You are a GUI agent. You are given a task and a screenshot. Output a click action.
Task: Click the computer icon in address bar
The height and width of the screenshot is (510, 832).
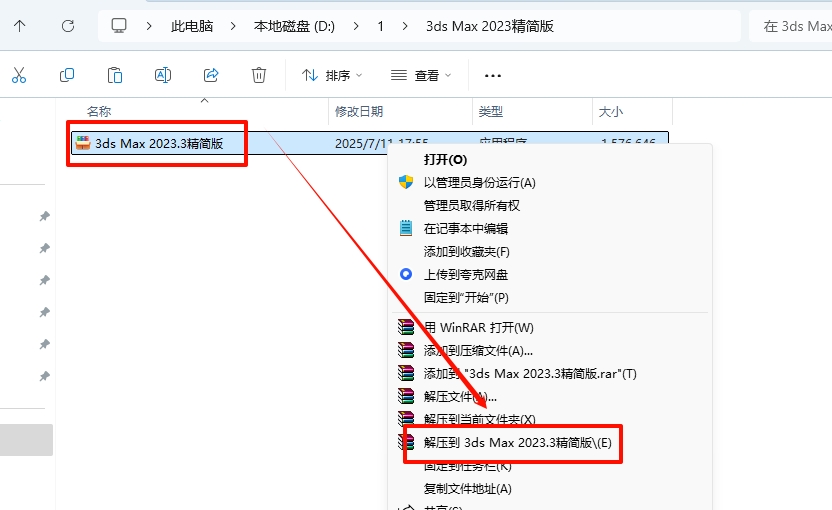[119, 26]
